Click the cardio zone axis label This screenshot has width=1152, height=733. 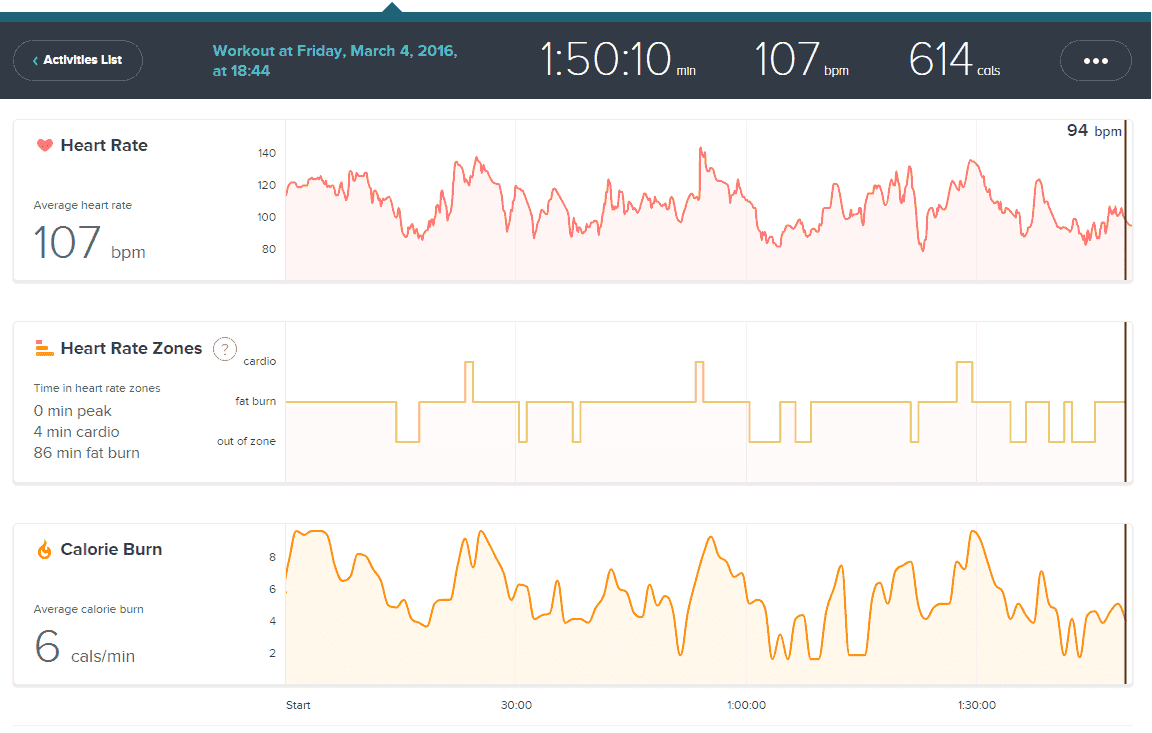(260, 361)
